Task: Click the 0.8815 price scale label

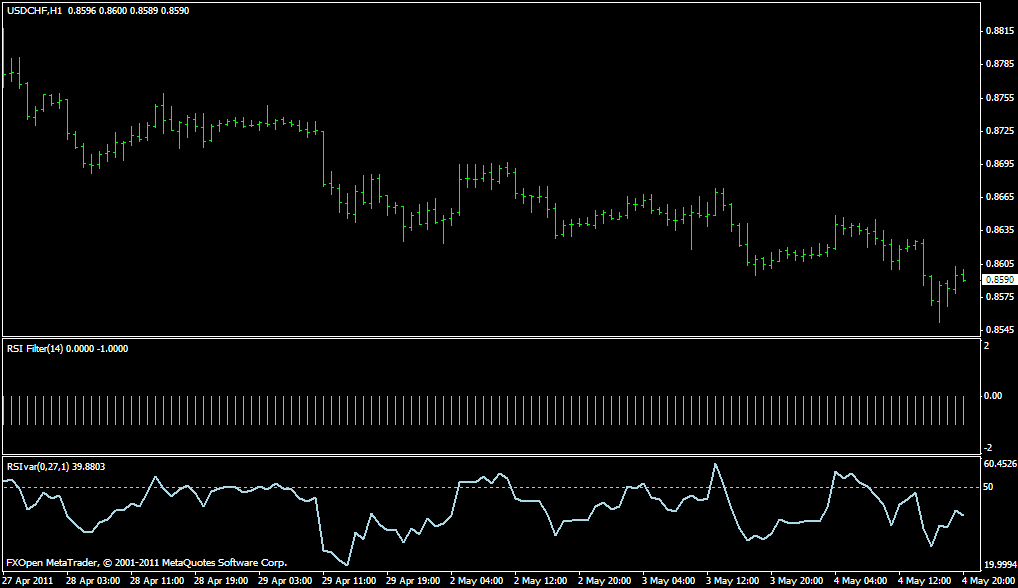Action: 1000,31
